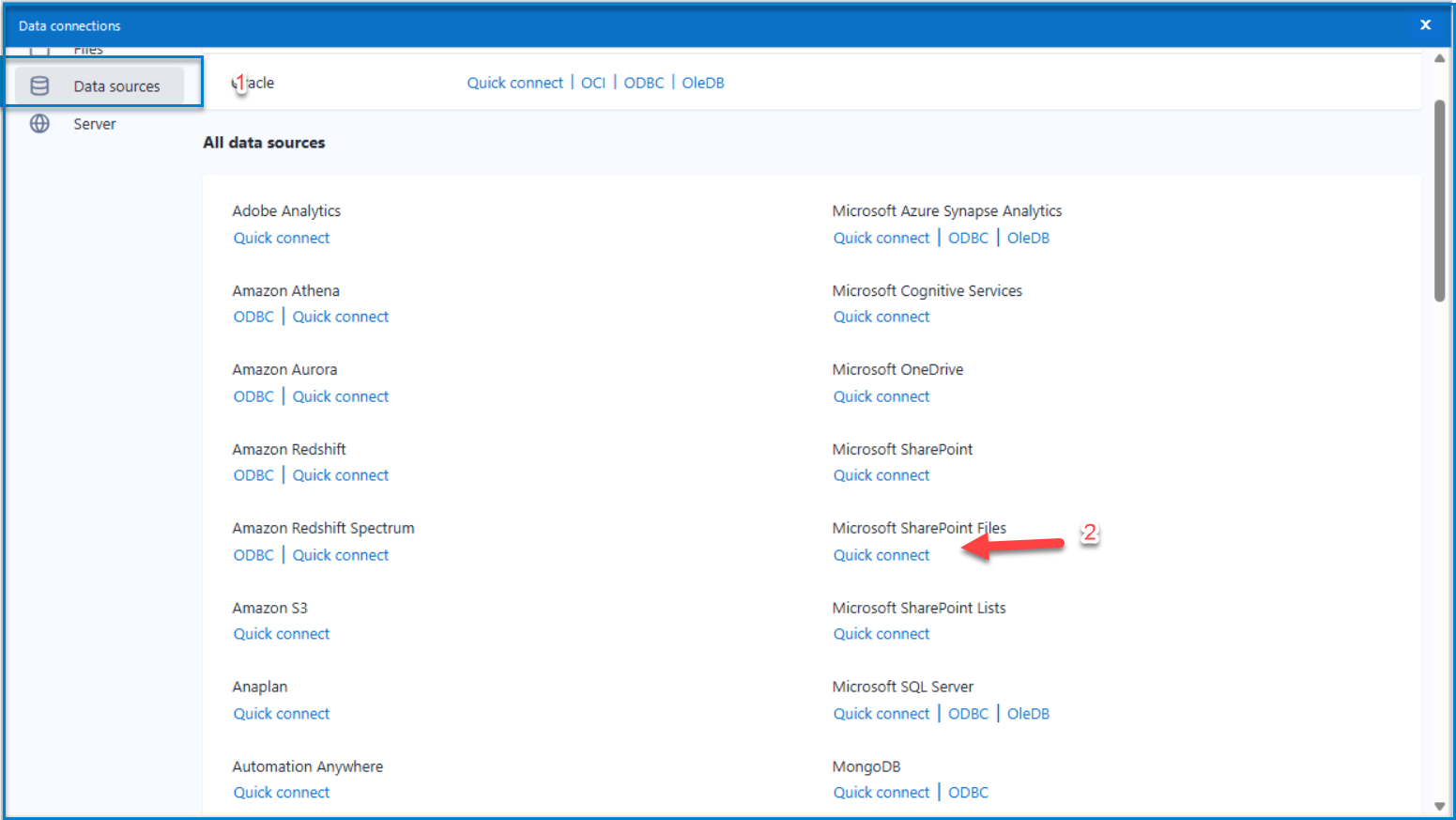The width and height of the screenshot is (1456, 820).
Task: Select ODBC under MongoDB
Action: [968, 793]
